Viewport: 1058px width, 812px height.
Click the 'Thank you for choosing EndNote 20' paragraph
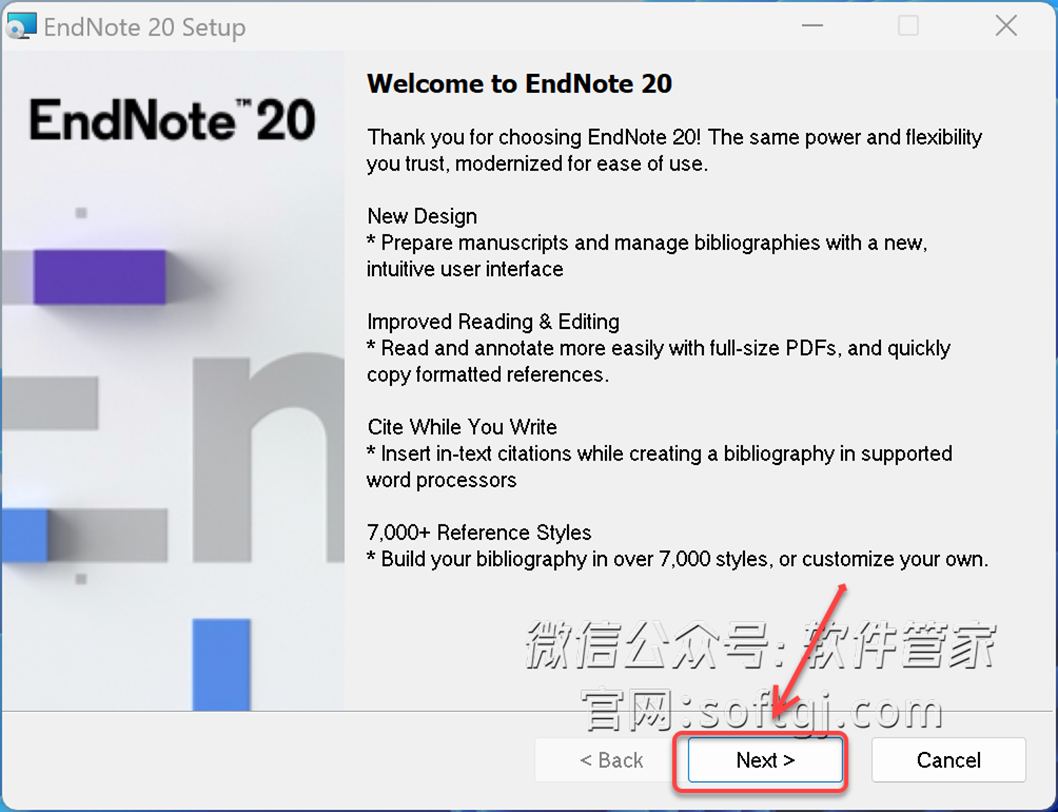pyautogui.click(x=675, y=150)
